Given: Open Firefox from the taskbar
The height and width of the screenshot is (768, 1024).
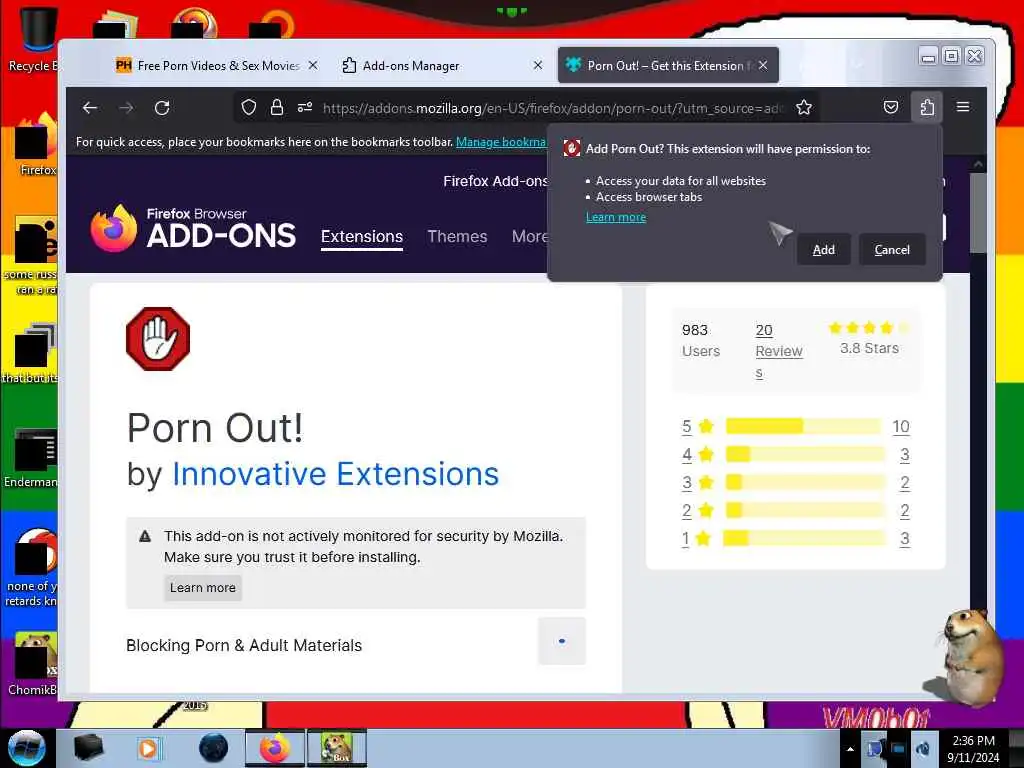Looking at the screenshot, I should 275,748.
